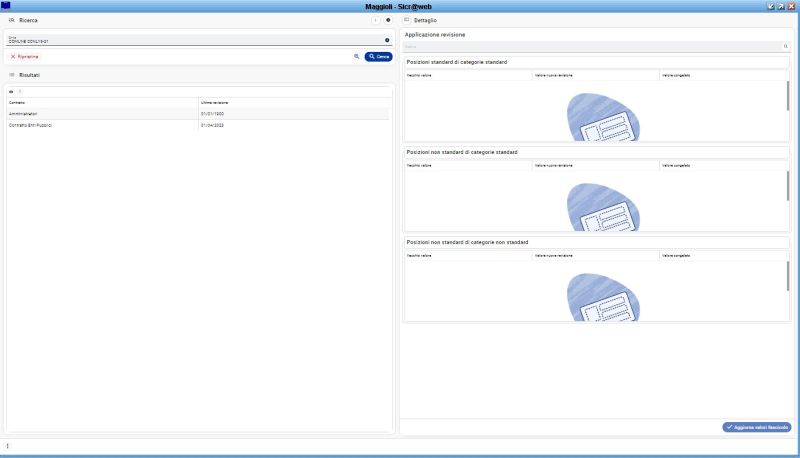Click the third table's vertical scrollbar
This screenshot has height=458, width=800.
(788, 276)
